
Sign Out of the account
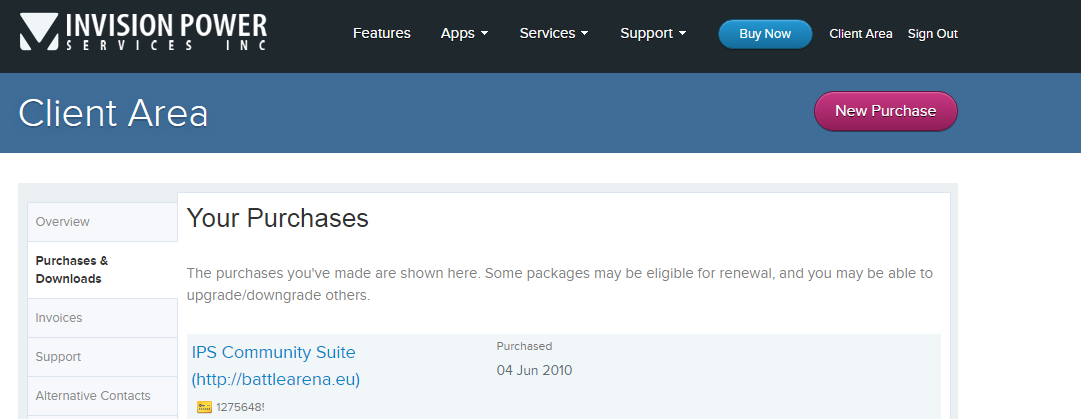click(x=932, y=34)
